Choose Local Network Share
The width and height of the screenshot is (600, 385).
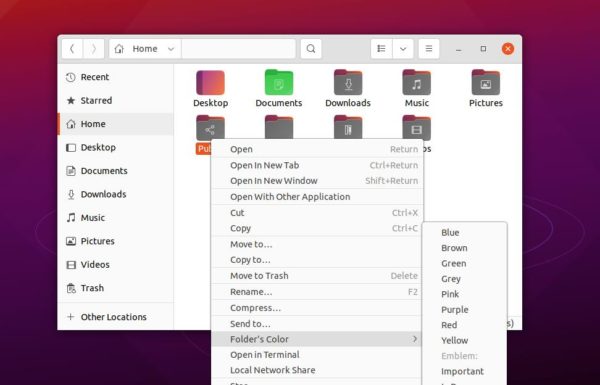[317, 370]
